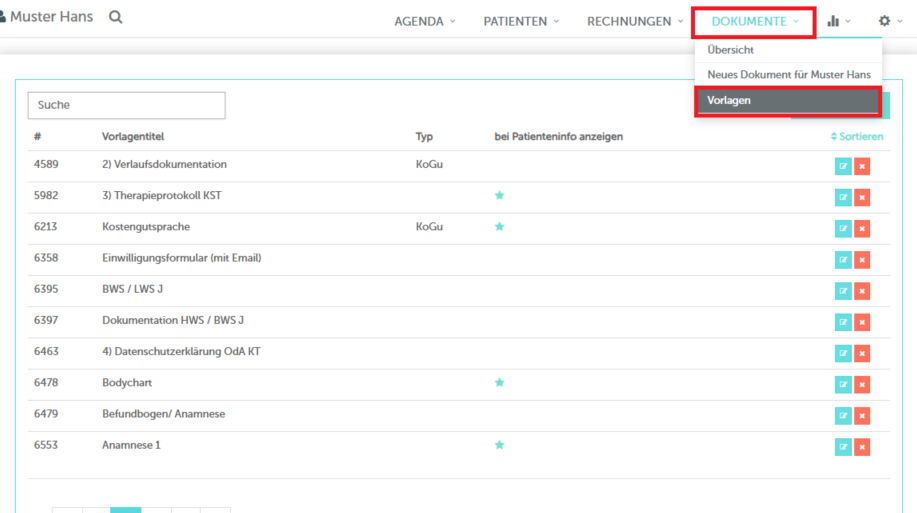Click the search magnifier icon beside Muster Hans
Image resolution: width=917 pixels, height=513 pixels.
[116, 17]
